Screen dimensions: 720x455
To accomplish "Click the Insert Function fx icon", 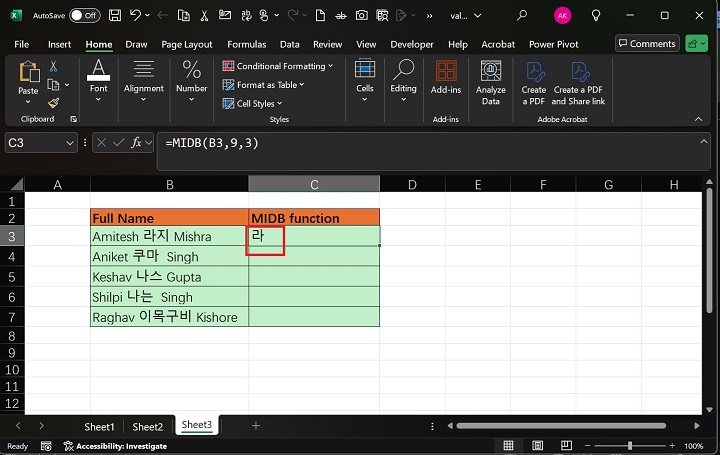I will pos(138,143).
